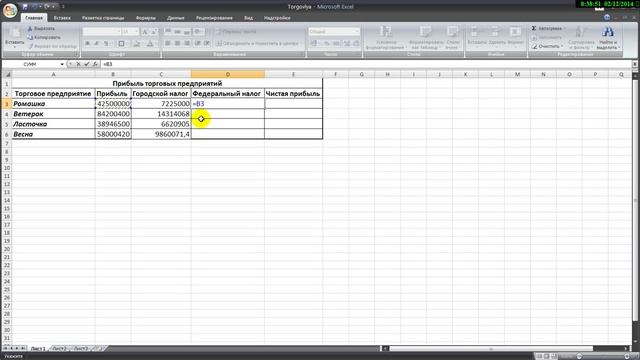Image resolution: width=640 pixels, height=360 pixels.
Task: Click the Increase Font Size icon
Action: (x=144, y=31)
